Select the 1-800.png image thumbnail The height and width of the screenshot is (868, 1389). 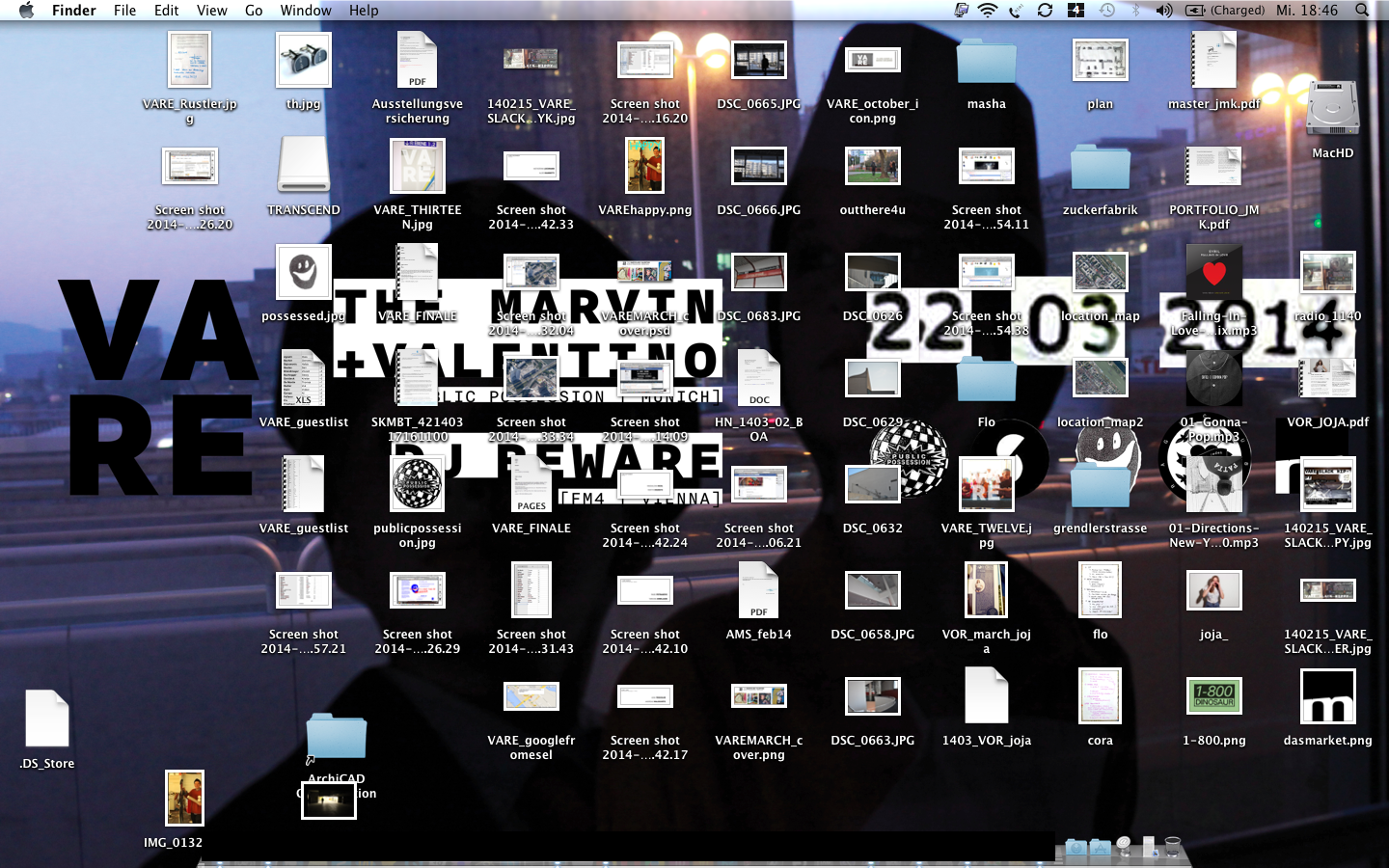pyautogui.click(x=1213, y=696)
